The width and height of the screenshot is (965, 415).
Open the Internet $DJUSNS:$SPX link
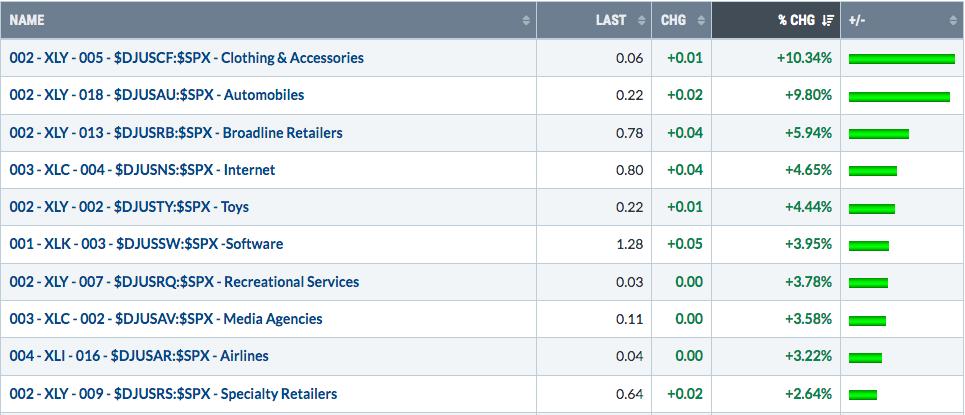142,169
